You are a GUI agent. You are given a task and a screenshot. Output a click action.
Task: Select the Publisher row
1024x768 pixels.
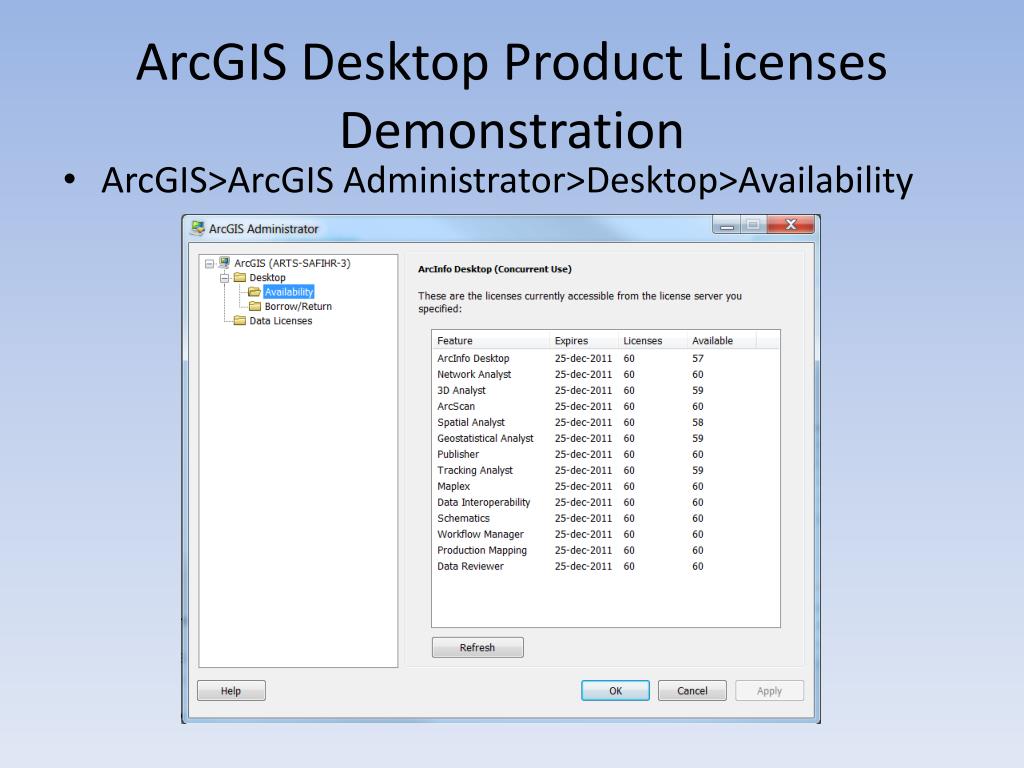click(x=605, y=455)
